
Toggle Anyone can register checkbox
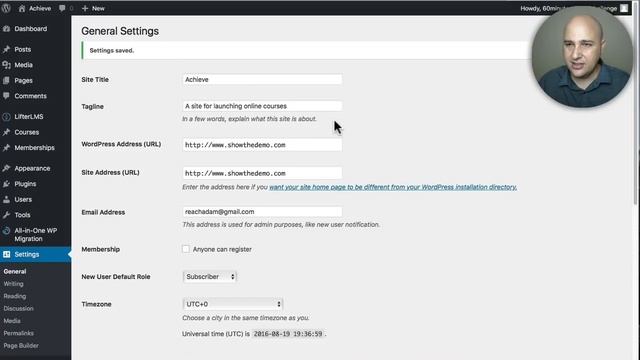point(186,249)
